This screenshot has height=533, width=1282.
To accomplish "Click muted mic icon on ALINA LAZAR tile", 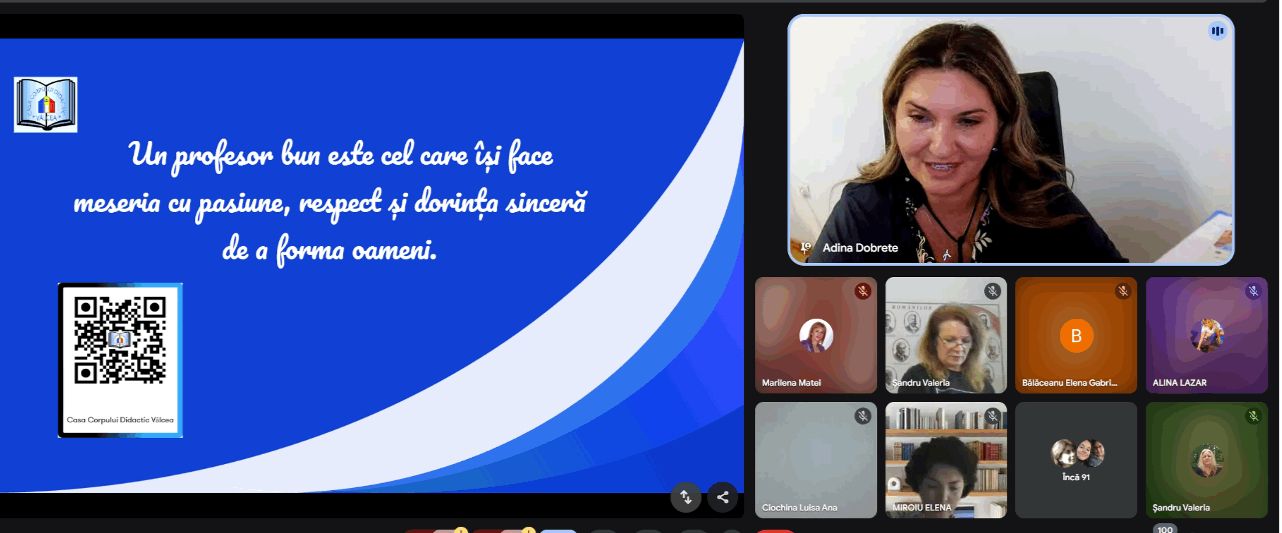I will [x=1252, y=291].
